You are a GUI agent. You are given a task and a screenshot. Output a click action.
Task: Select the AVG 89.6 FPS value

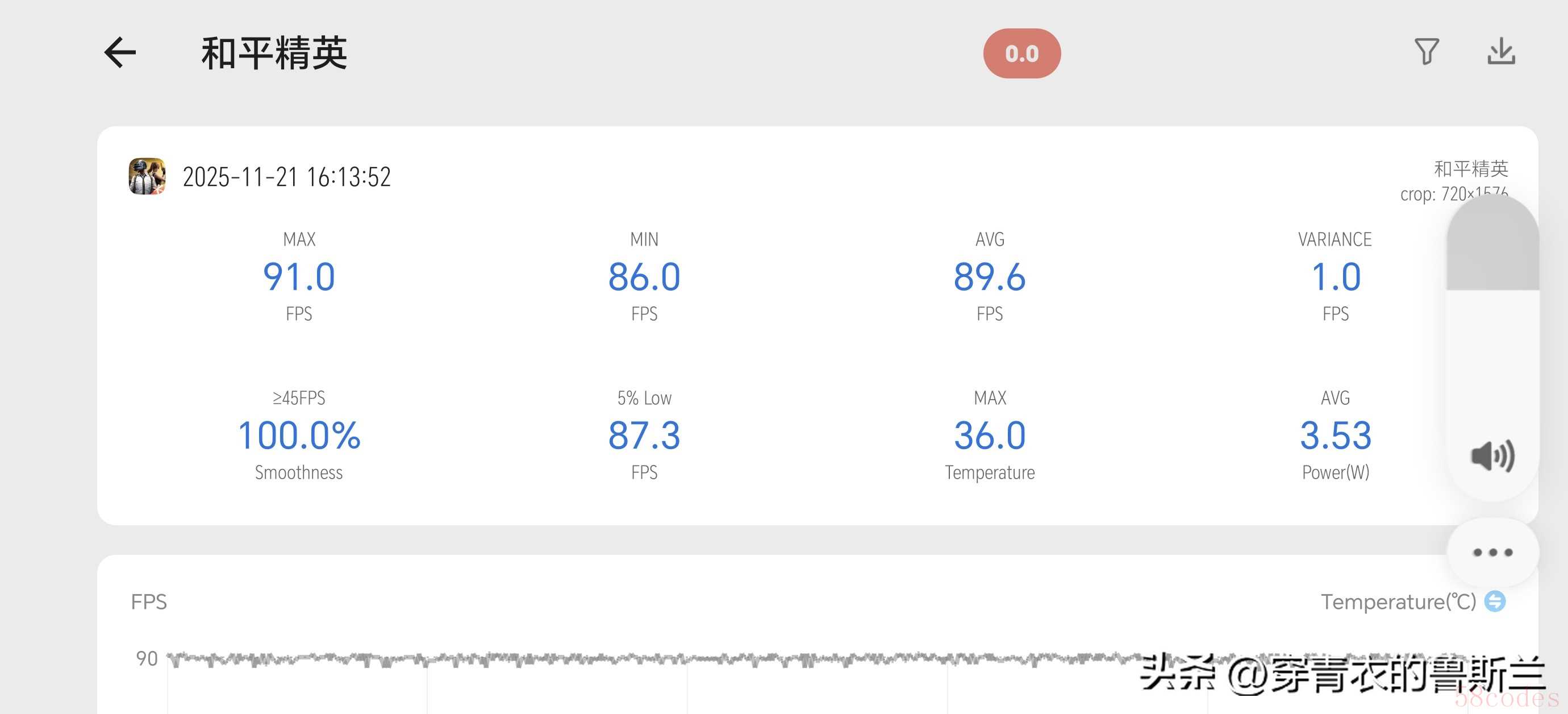pyautogui.click(x=990, y=277)
